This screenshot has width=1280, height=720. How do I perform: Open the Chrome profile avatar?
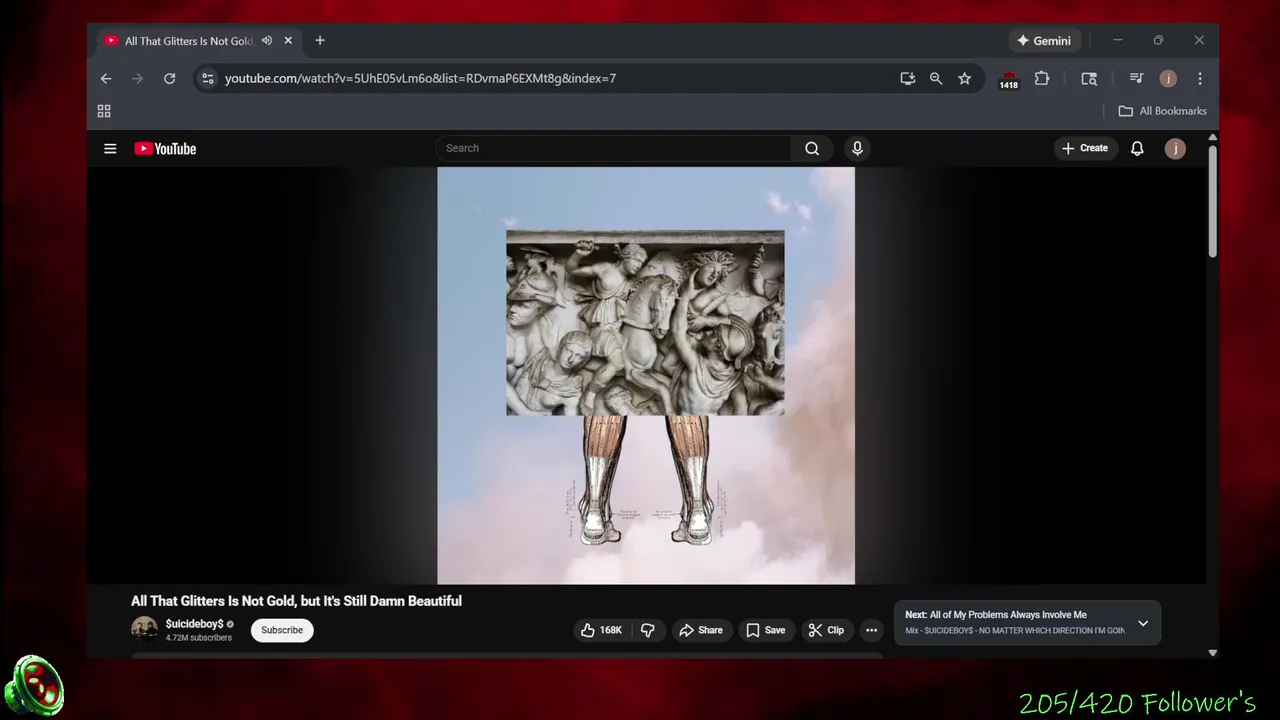click(x=1168, y=78)
